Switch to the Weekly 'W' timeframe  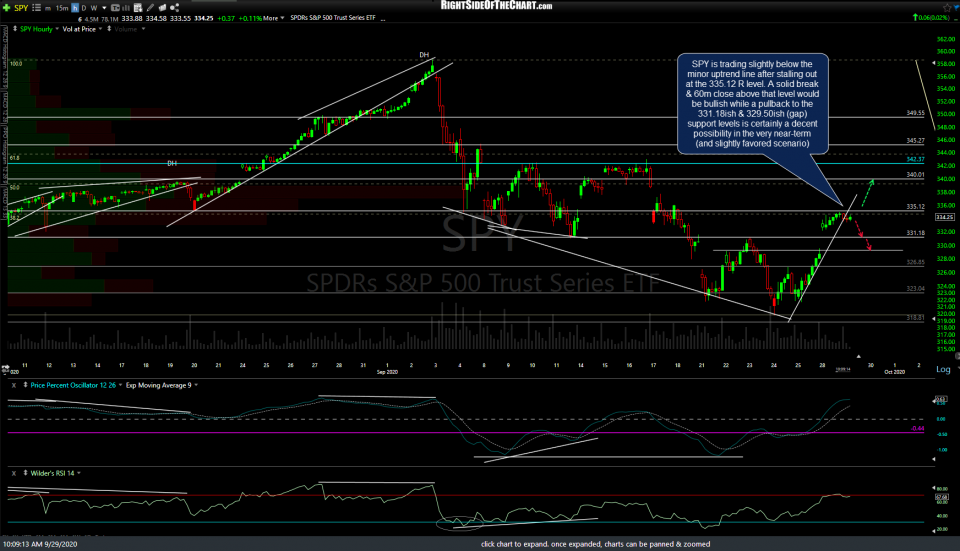pos(94,8)
